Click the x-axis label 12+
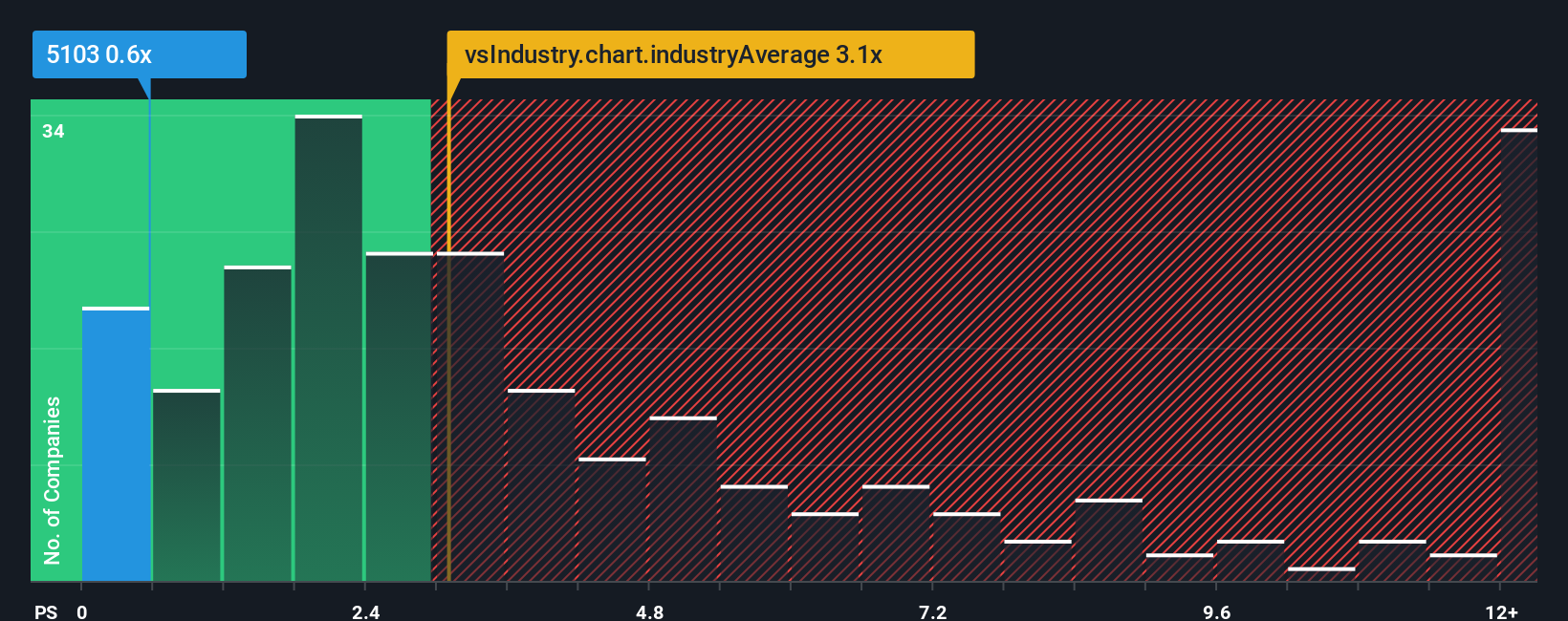The image size is (1568, 621). click(x=1502, y=611)
